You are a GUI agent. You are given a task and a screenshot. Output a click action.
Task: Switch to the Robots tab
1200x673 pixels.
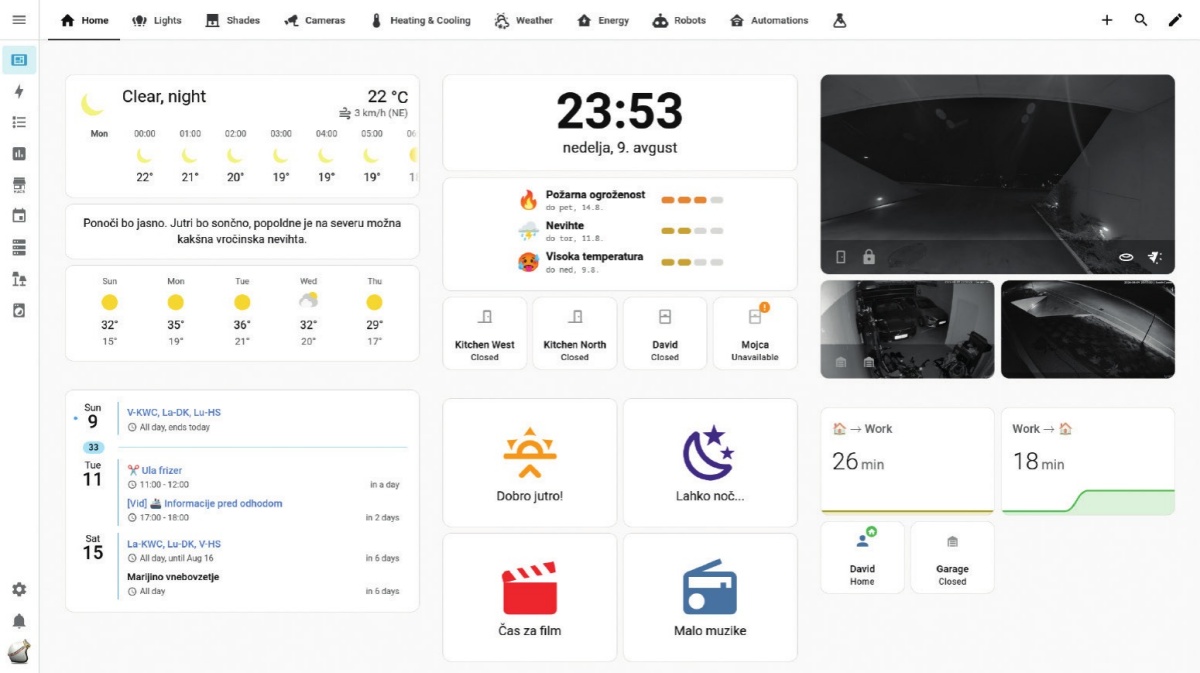(679, 20)
